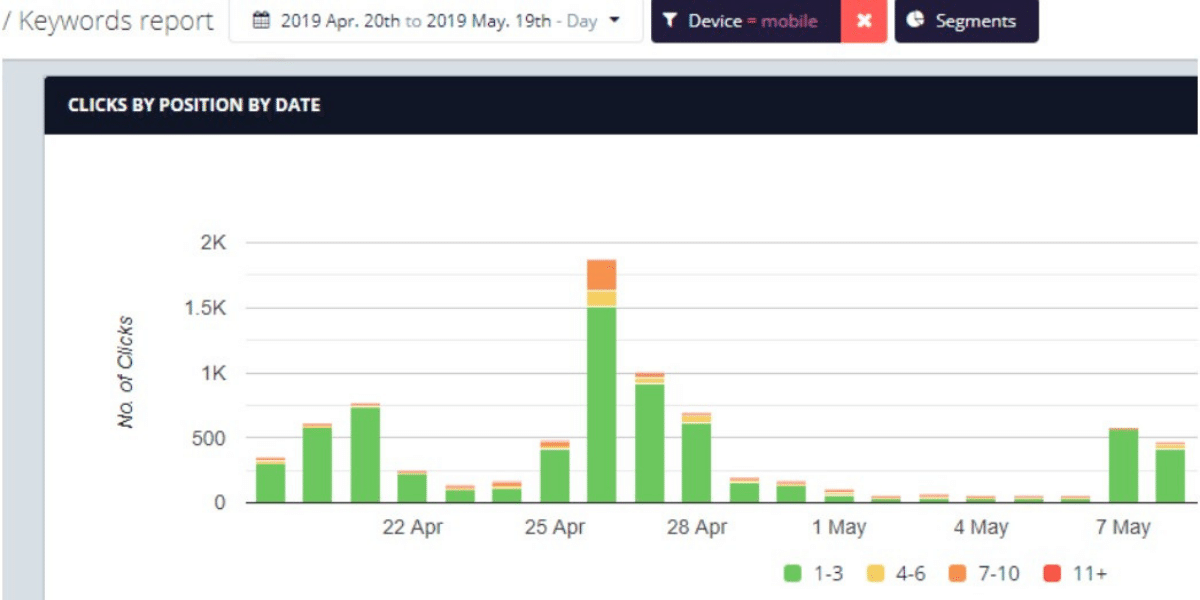Click the funnel icon on Device filter
This screenshot has width=1200, height=600.
click(671, 21)
